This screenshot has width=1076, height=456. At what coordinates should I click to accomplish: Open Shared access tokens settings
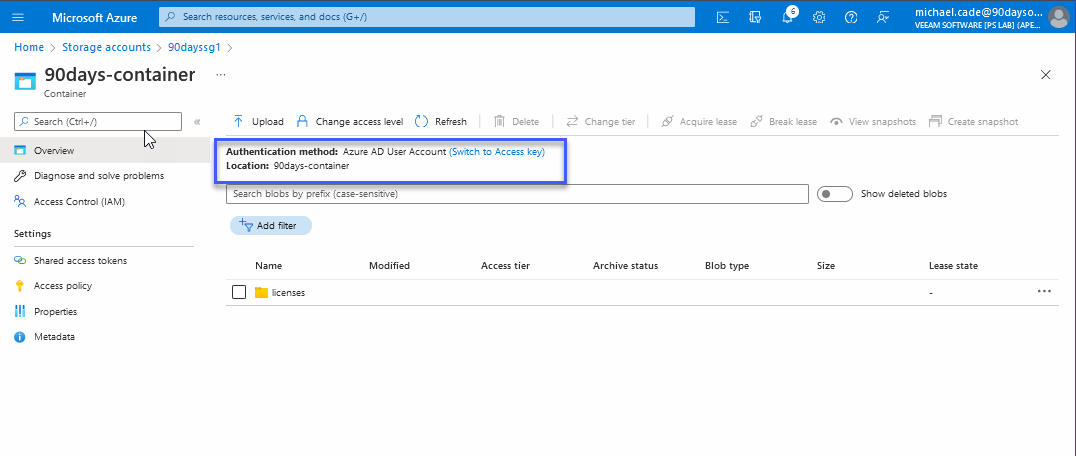[80, 260]
